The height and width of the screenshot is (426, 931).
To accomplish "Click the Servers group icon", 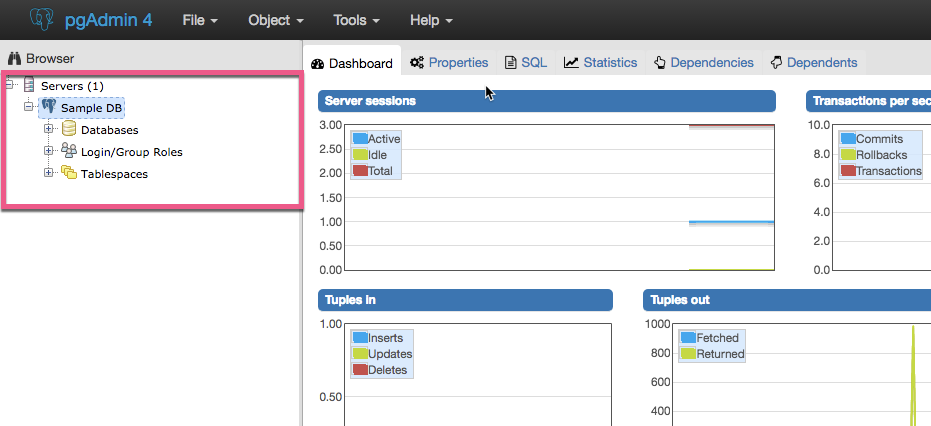I will 30,86.
